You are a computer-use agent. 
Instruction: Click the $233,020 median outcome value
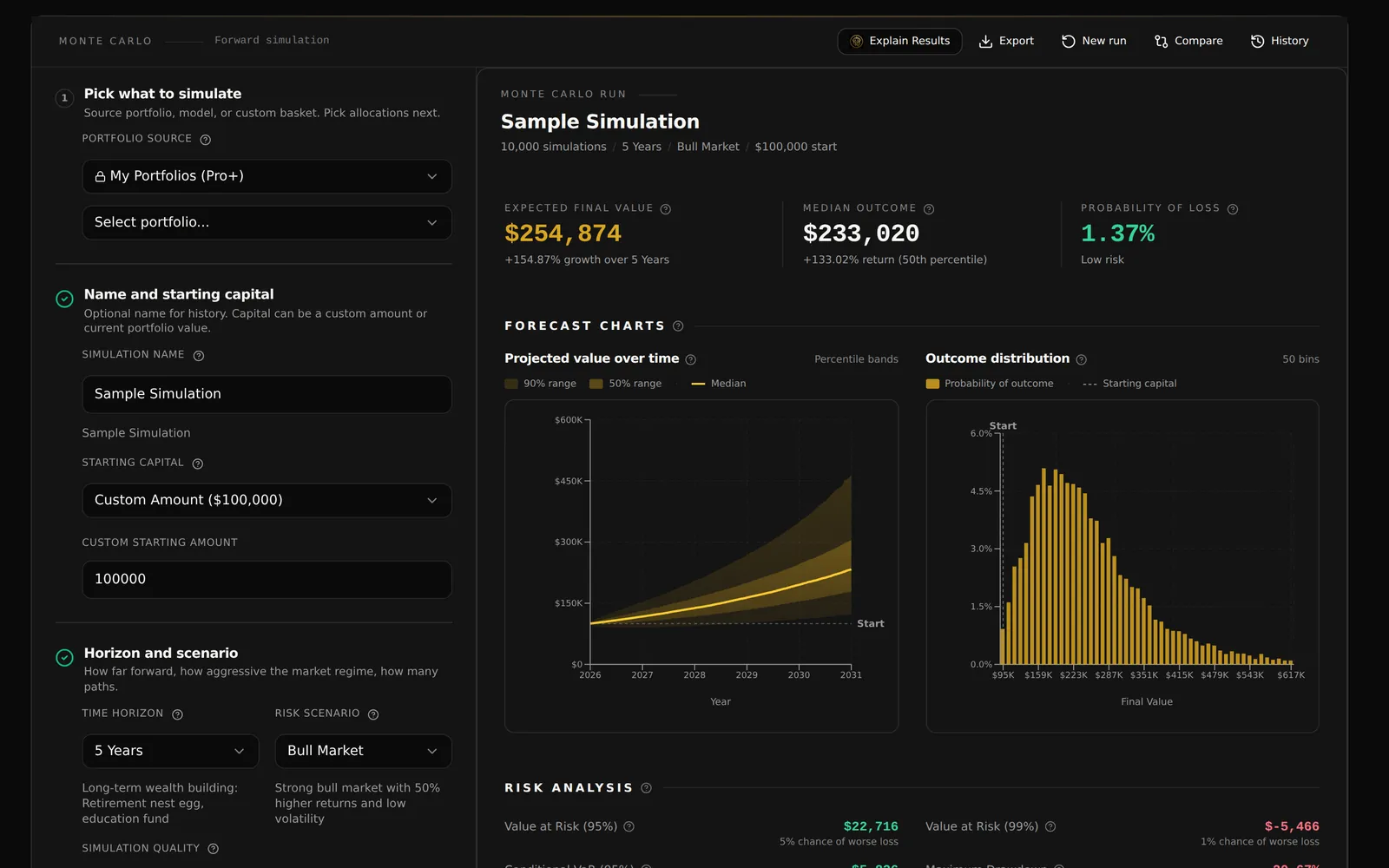pyautogui.click(x=861, y=233)
